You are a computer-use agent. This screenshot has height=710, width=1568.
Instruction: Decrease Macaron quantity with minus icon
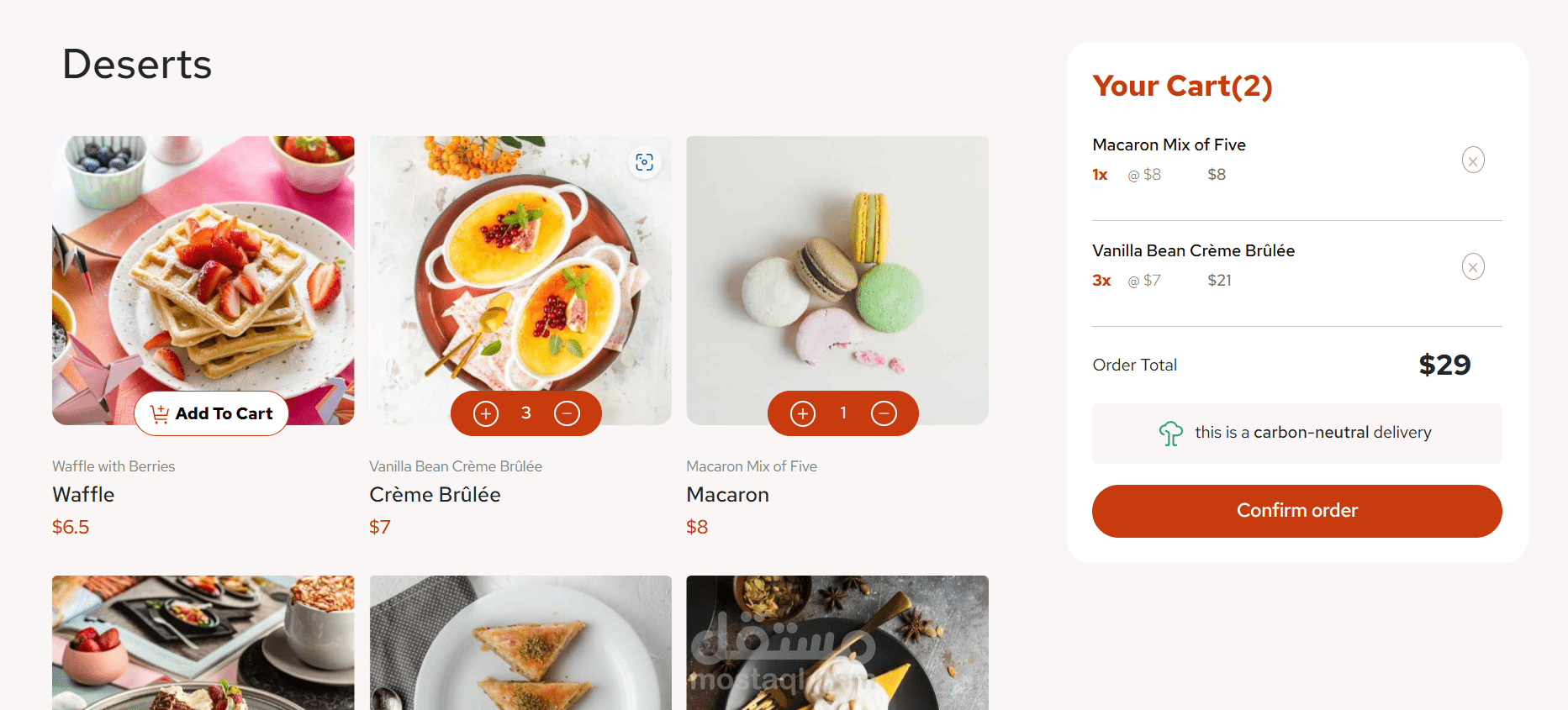tap(884, 413)
